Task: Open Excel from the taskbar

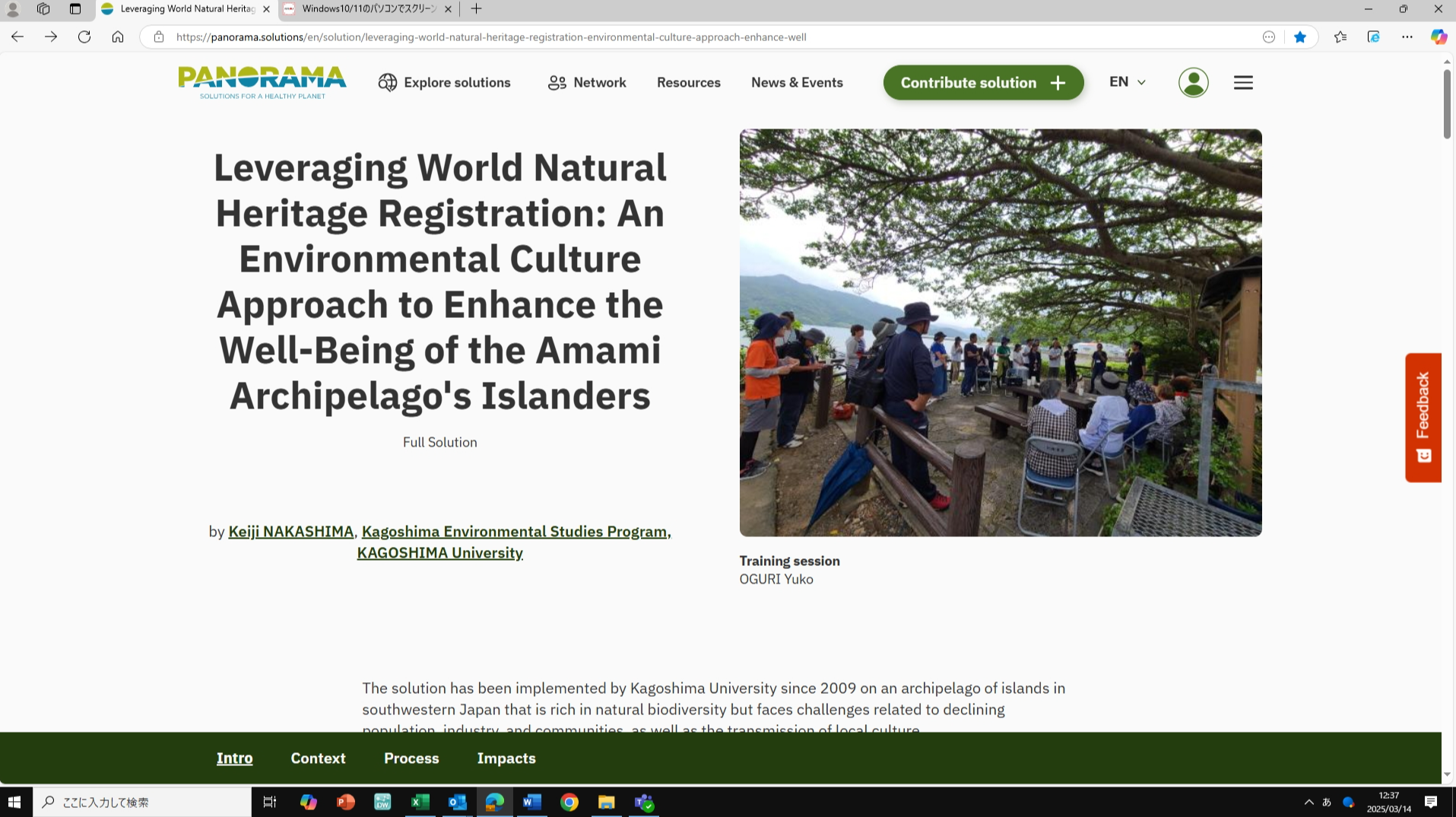Action: 420,802
